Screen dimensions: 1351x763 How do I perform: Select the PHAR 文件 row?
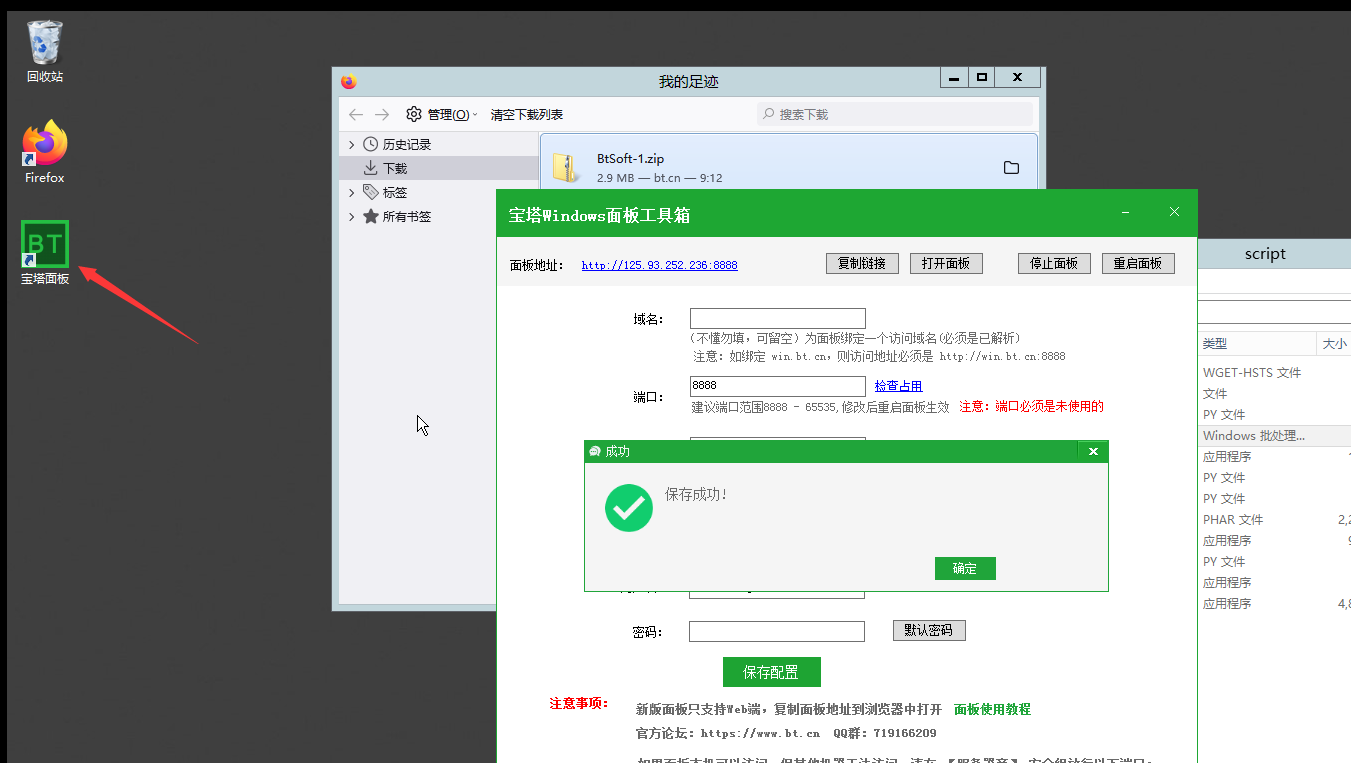(1275, 519)
